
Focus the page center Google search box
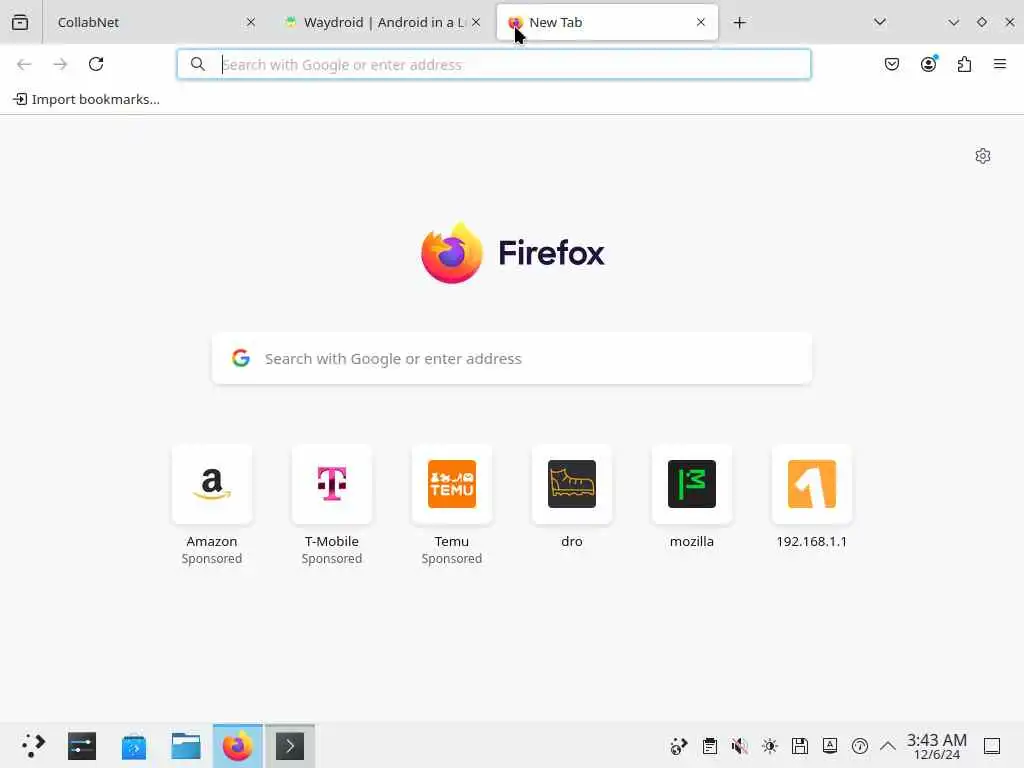512,359
